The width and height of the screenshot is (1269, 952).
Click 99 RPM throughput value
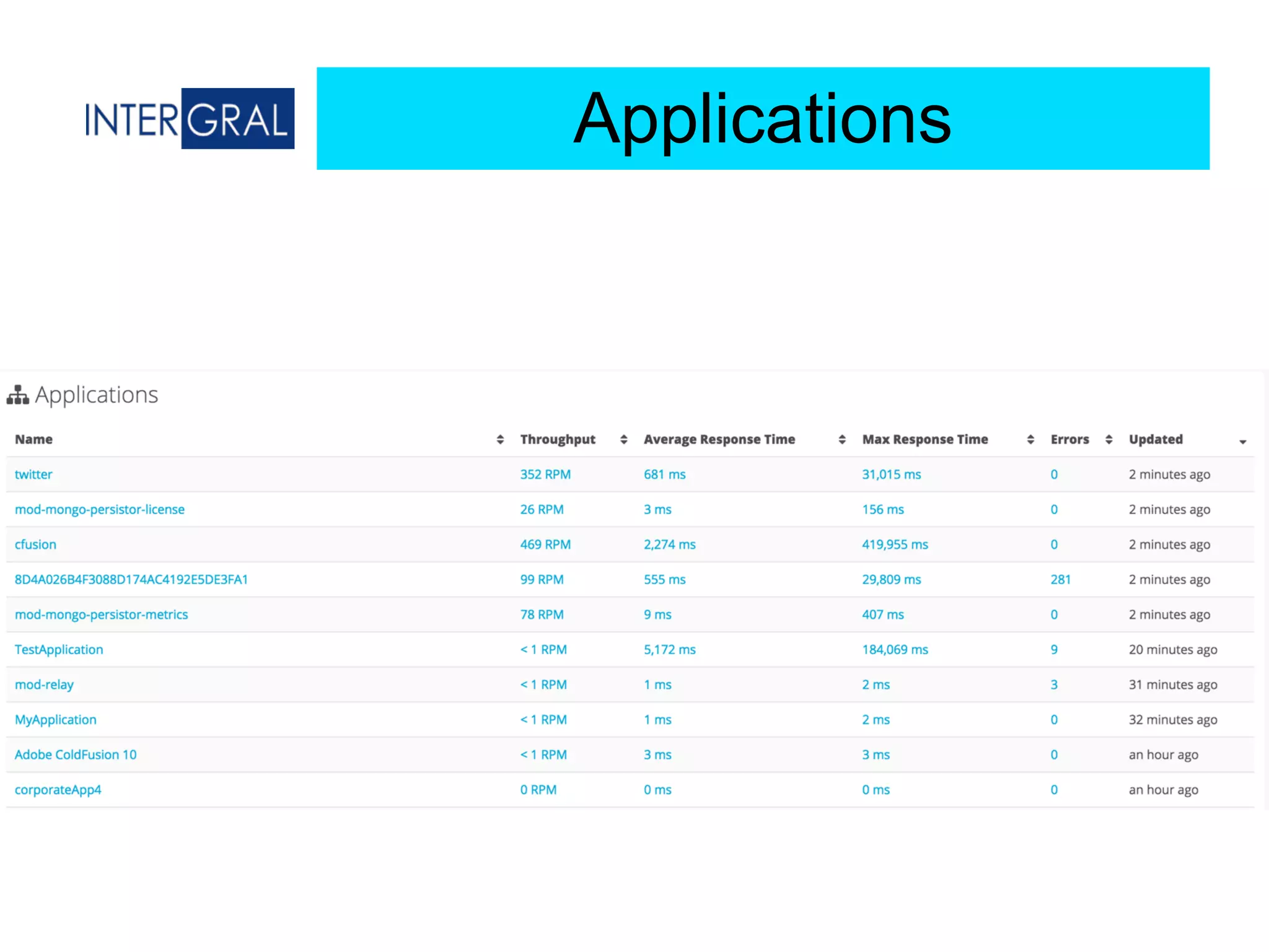tap(542, 580)
